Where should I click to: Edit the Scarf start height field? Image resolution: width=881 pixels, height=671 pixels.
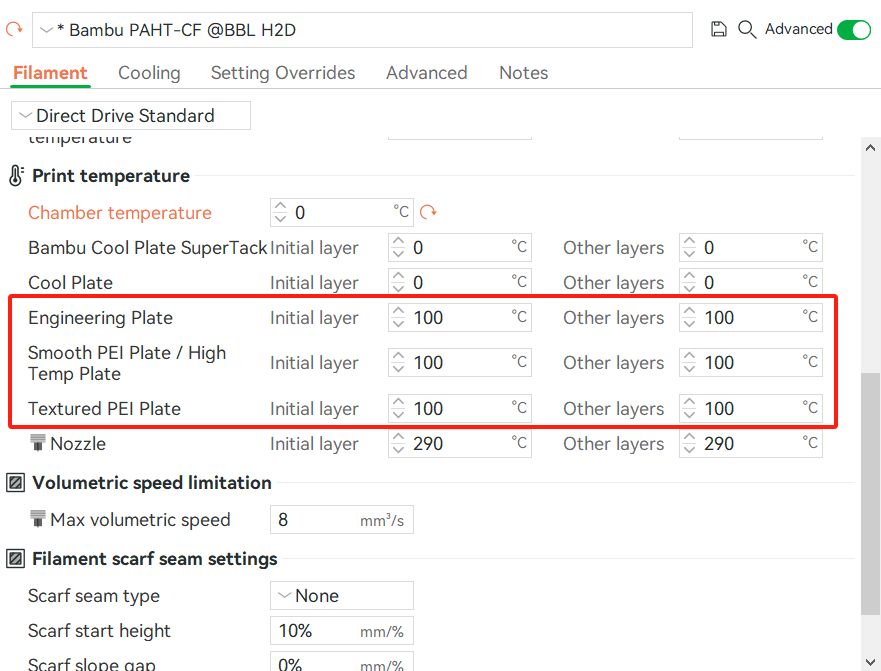pyautogui.click(x=342, y=631)
